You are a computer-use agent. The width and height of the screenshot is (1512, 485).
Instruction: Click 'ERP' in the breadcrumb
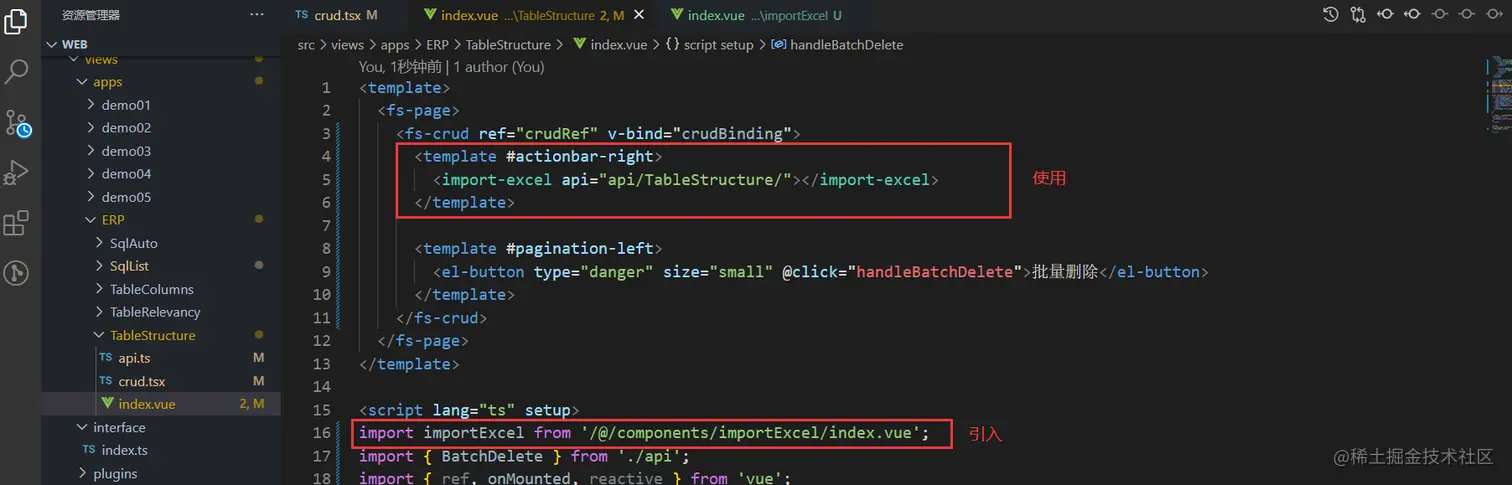point(437,45)
